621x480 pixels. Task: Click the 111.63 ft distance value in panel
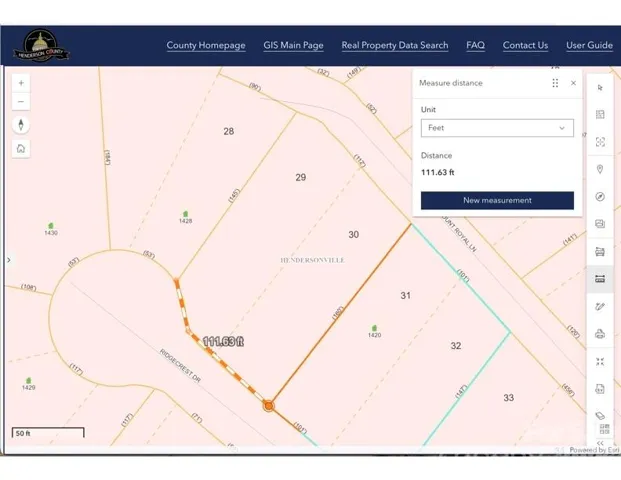tap(437, 172)
